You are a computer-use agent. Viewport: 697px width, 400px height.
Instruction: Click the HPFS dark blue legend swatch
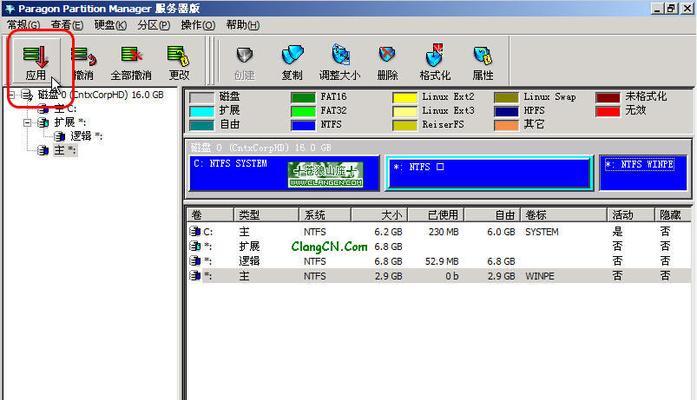point(506,112)
